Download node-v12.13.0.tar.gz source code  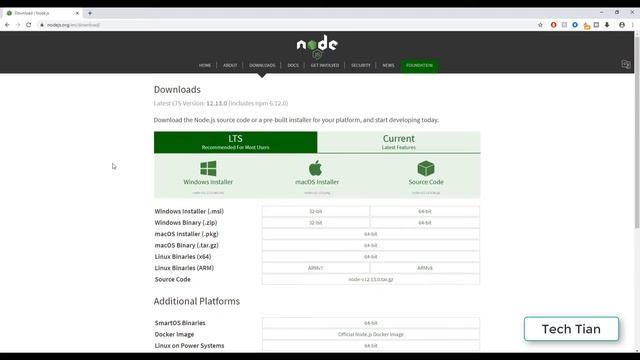[371, 279]
